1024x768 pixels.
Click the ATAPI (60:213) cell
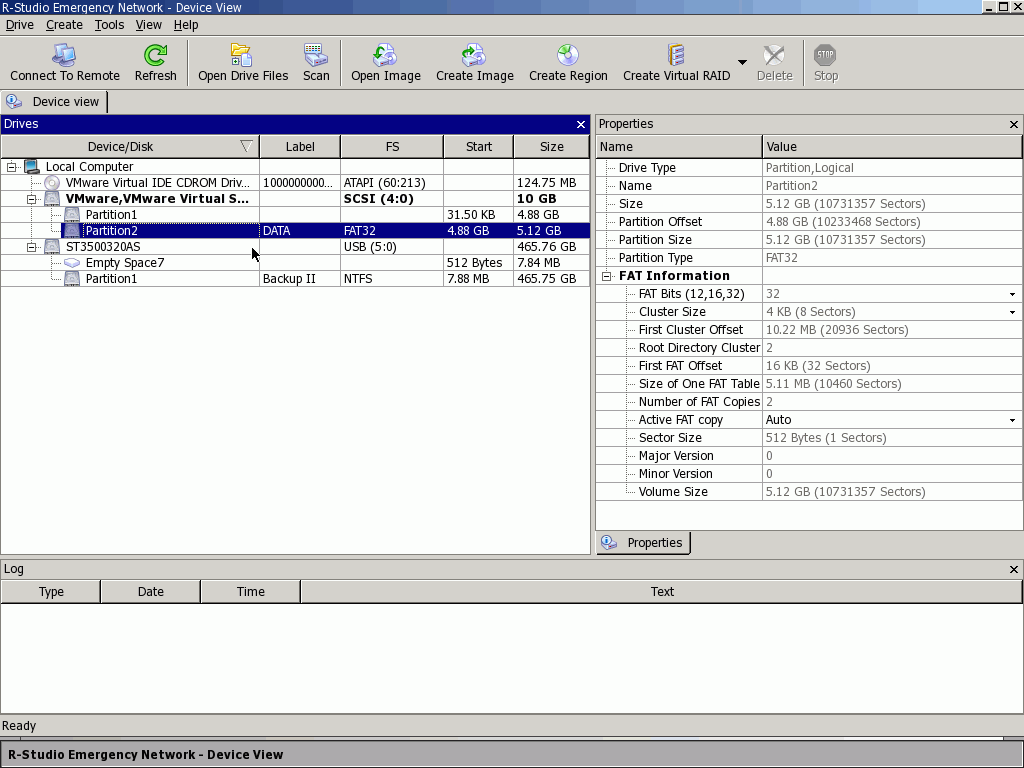tap(392, 183)
